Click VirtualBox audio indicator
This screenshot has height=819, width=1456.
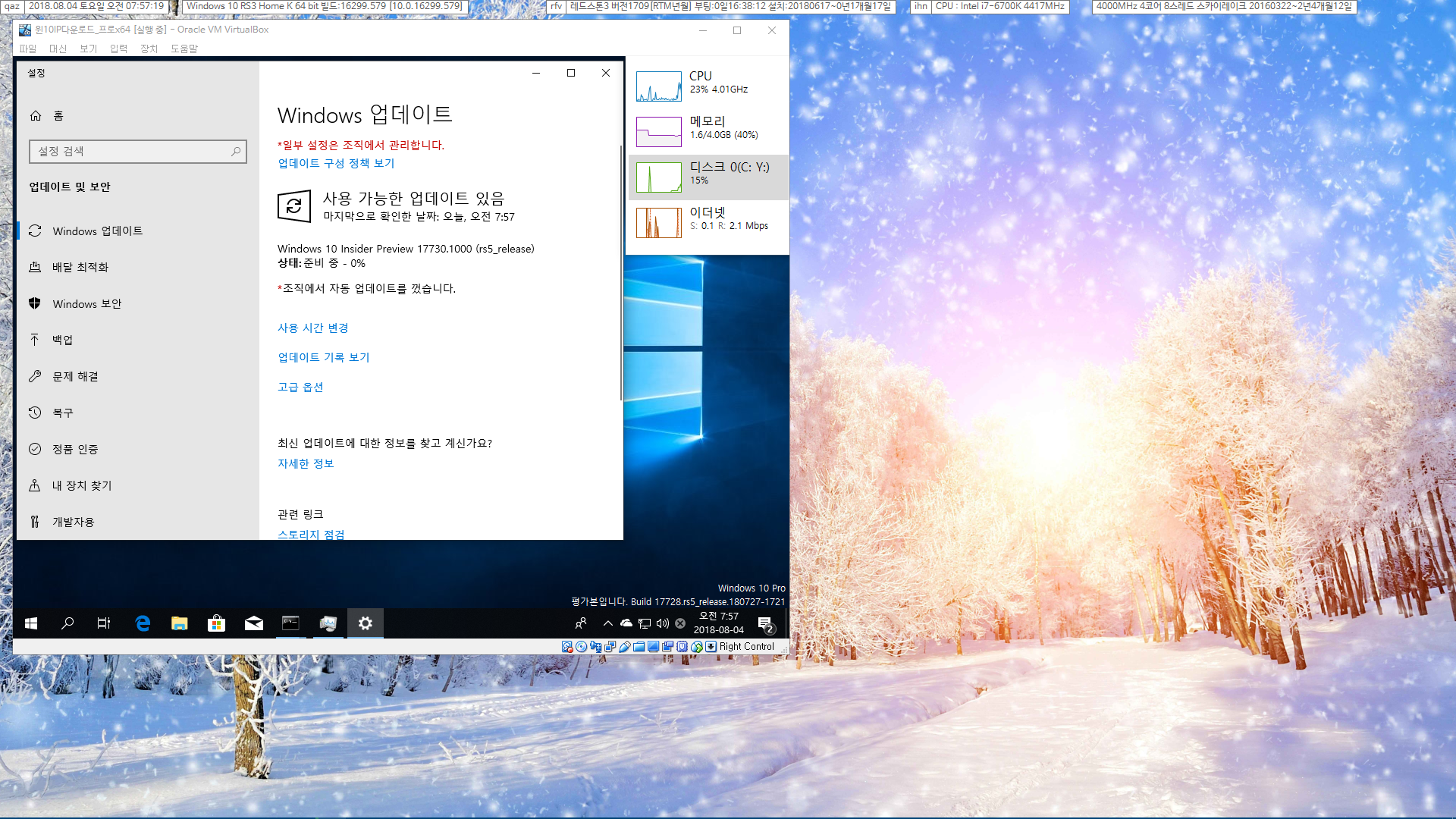click(x=595, y=647)
